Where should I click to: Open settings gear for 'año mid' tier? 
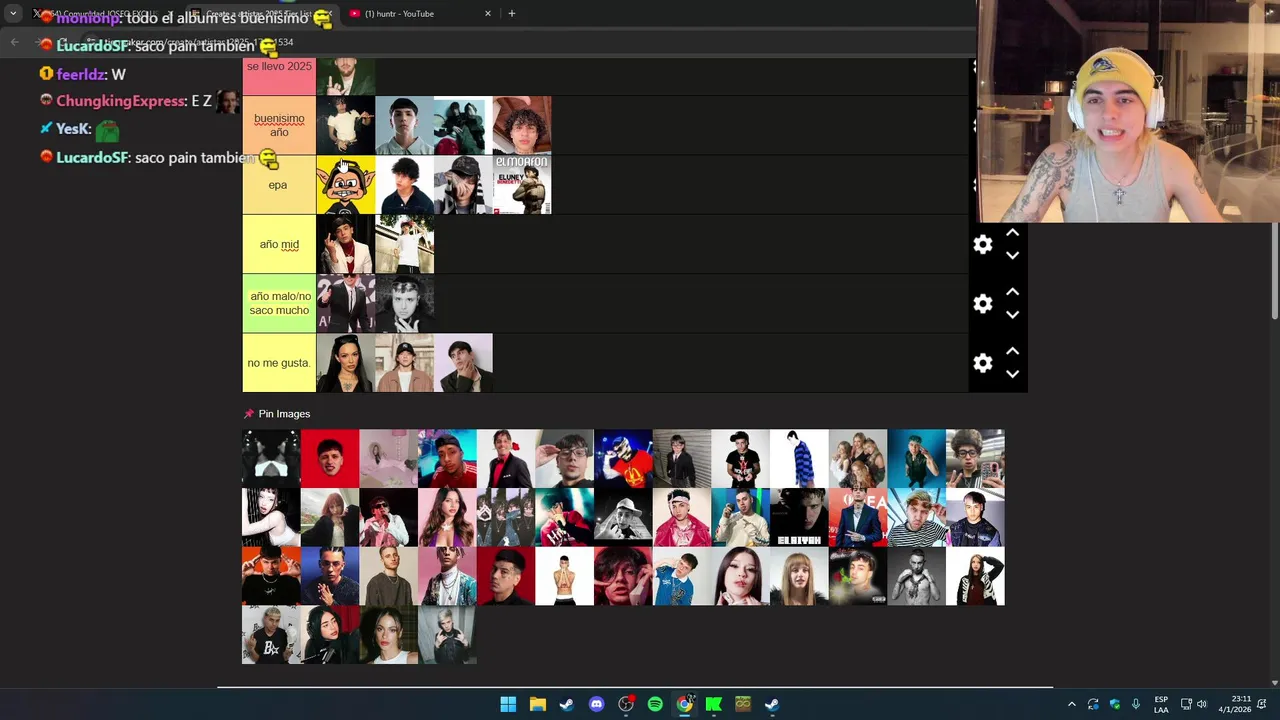983,245
